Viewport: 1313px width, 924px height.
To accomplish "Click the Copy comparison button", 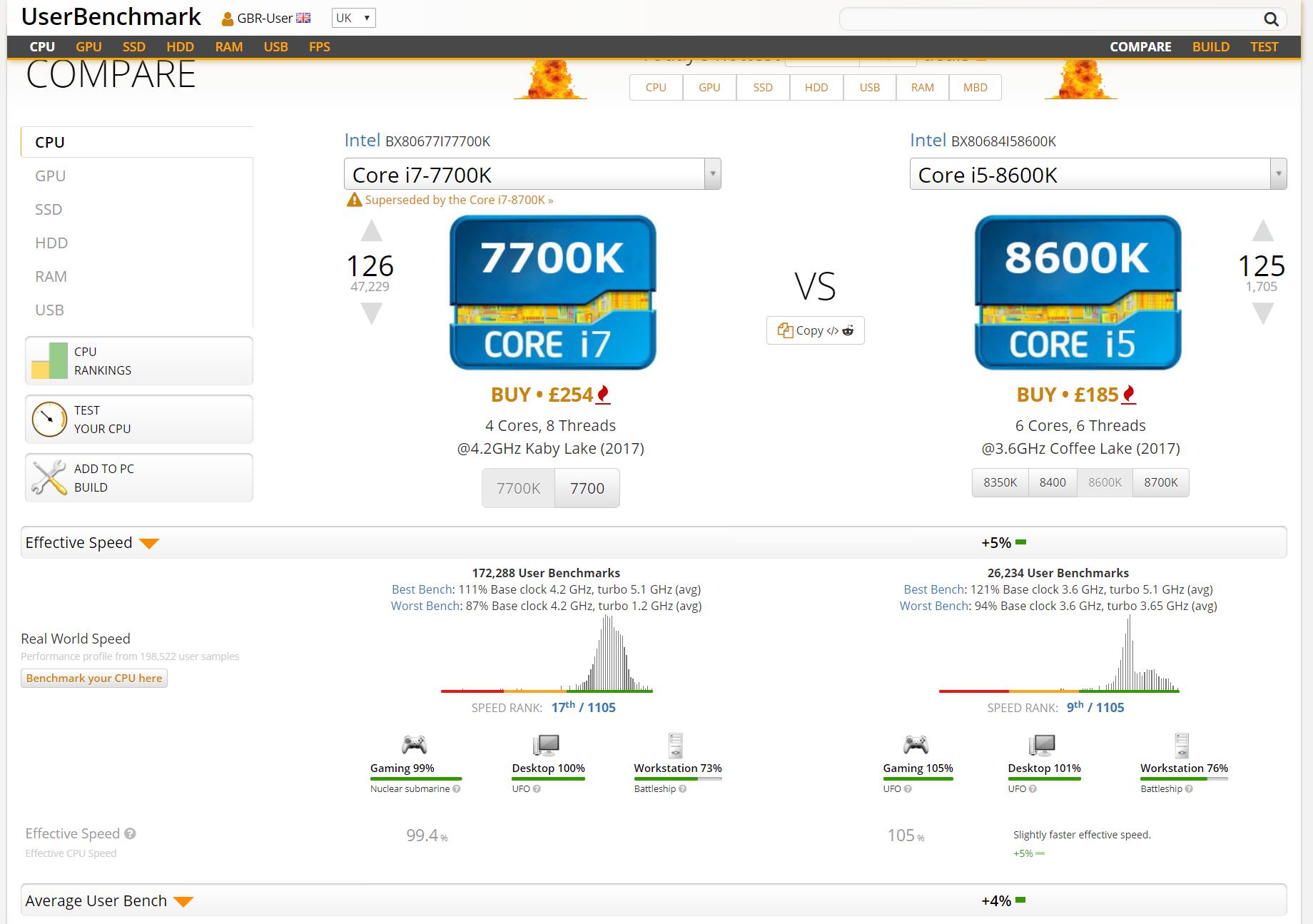I will pos(816,330).
